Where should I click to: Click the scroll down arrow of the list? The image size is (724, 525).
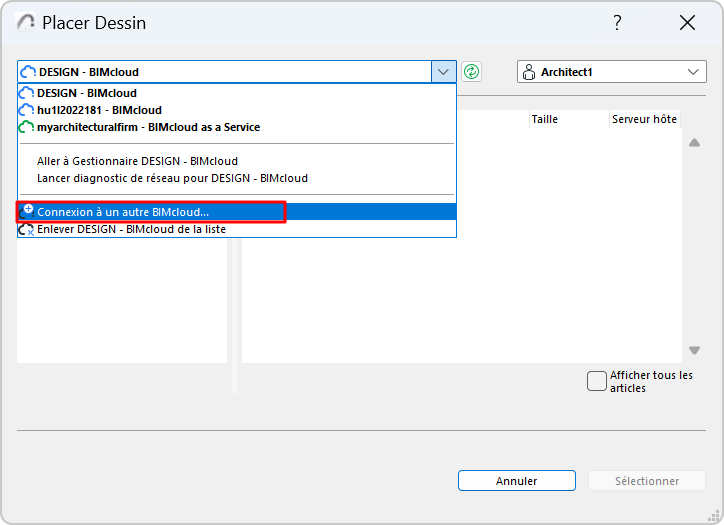click(695, 350)
